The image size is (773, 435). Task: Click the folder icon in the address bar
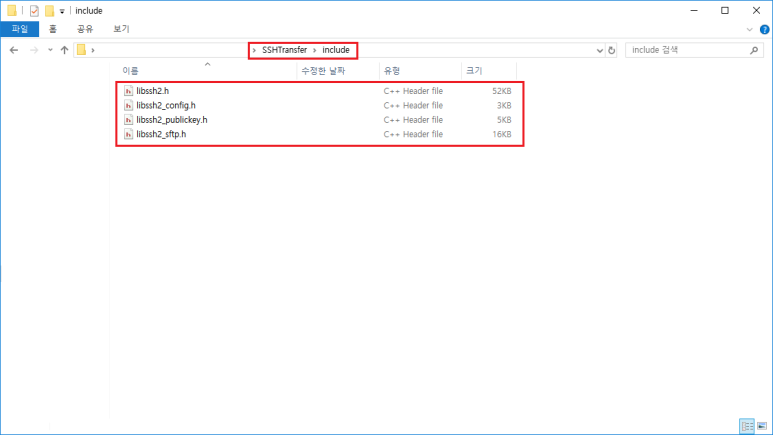tap(81, 50)
